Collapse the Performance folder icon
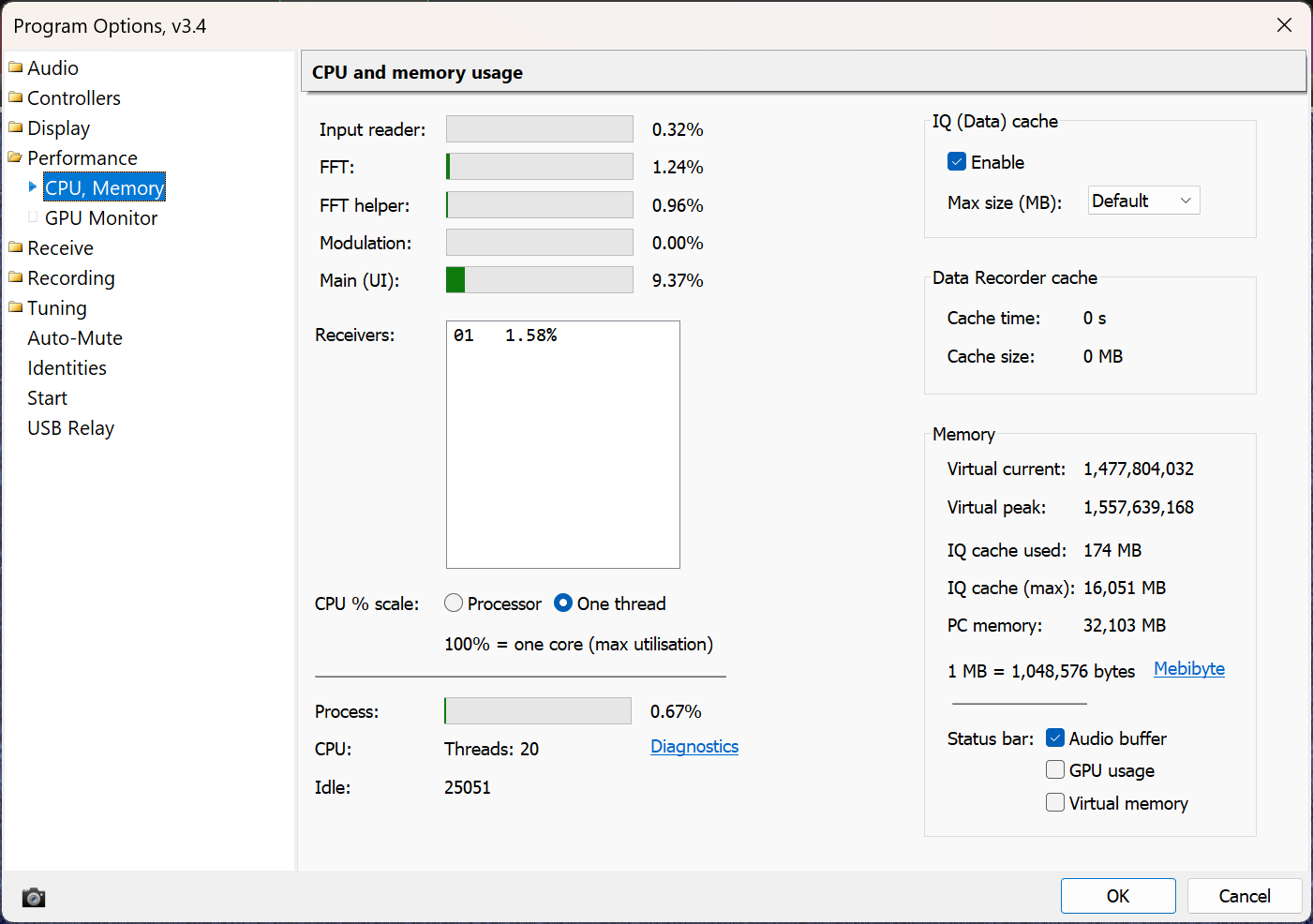The height and width of the screenshot is (924, 1313). click(15, 157)
